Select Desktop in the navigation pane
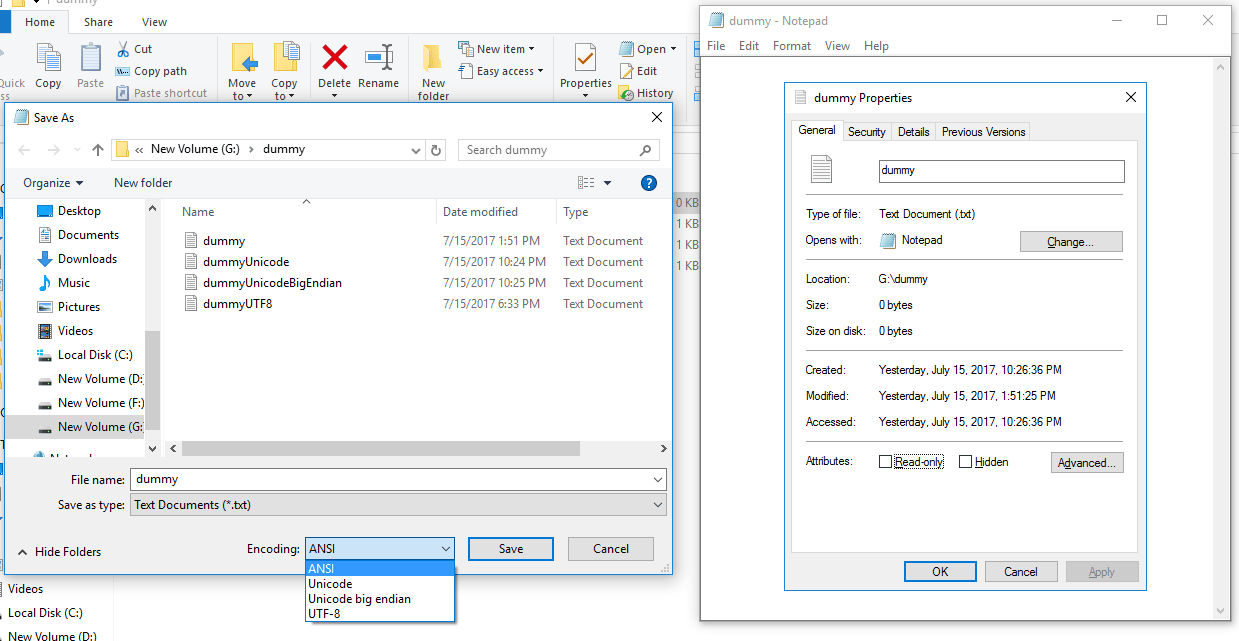The image size is (1239, 641). [x=69, y=211]
